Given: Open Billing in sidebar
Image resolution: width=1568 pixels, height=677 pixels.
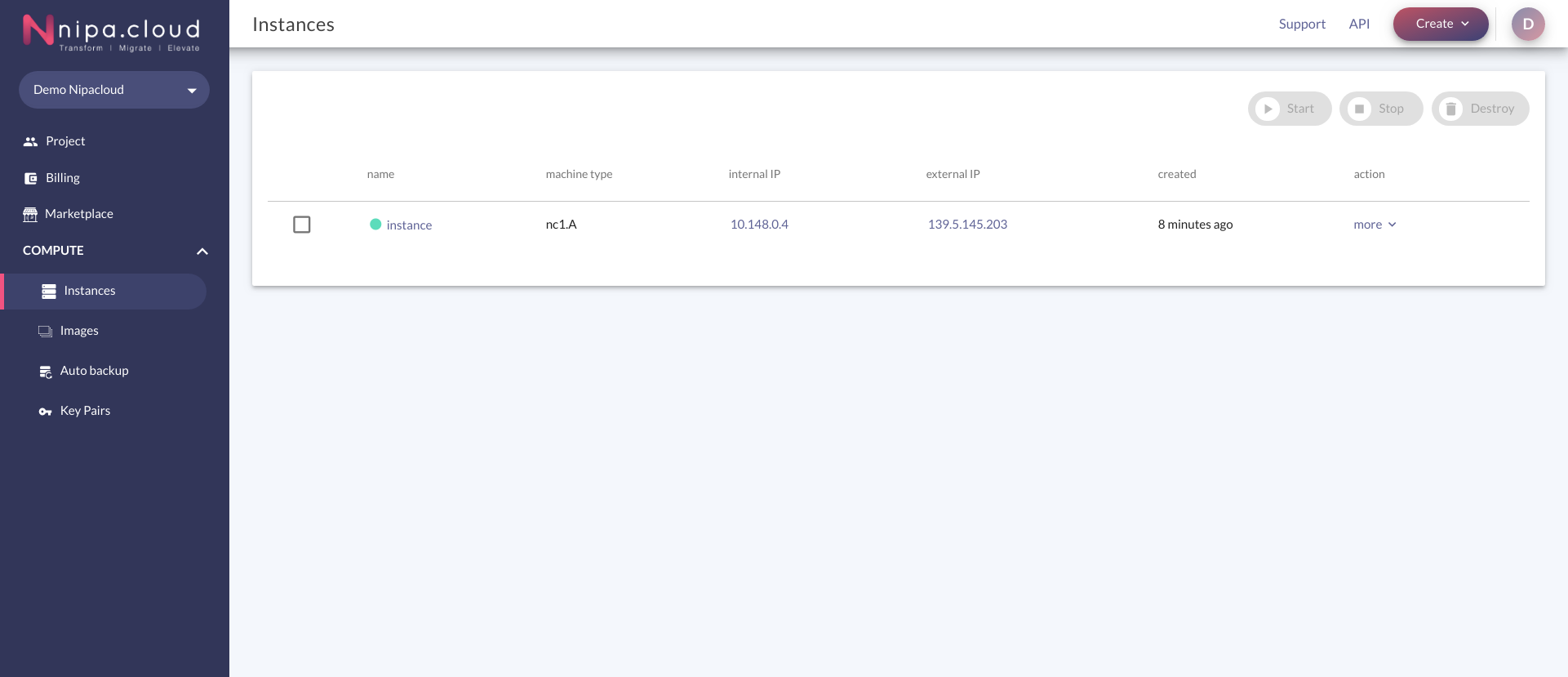Looking at the screenshot, I should (x=63, y=178).
